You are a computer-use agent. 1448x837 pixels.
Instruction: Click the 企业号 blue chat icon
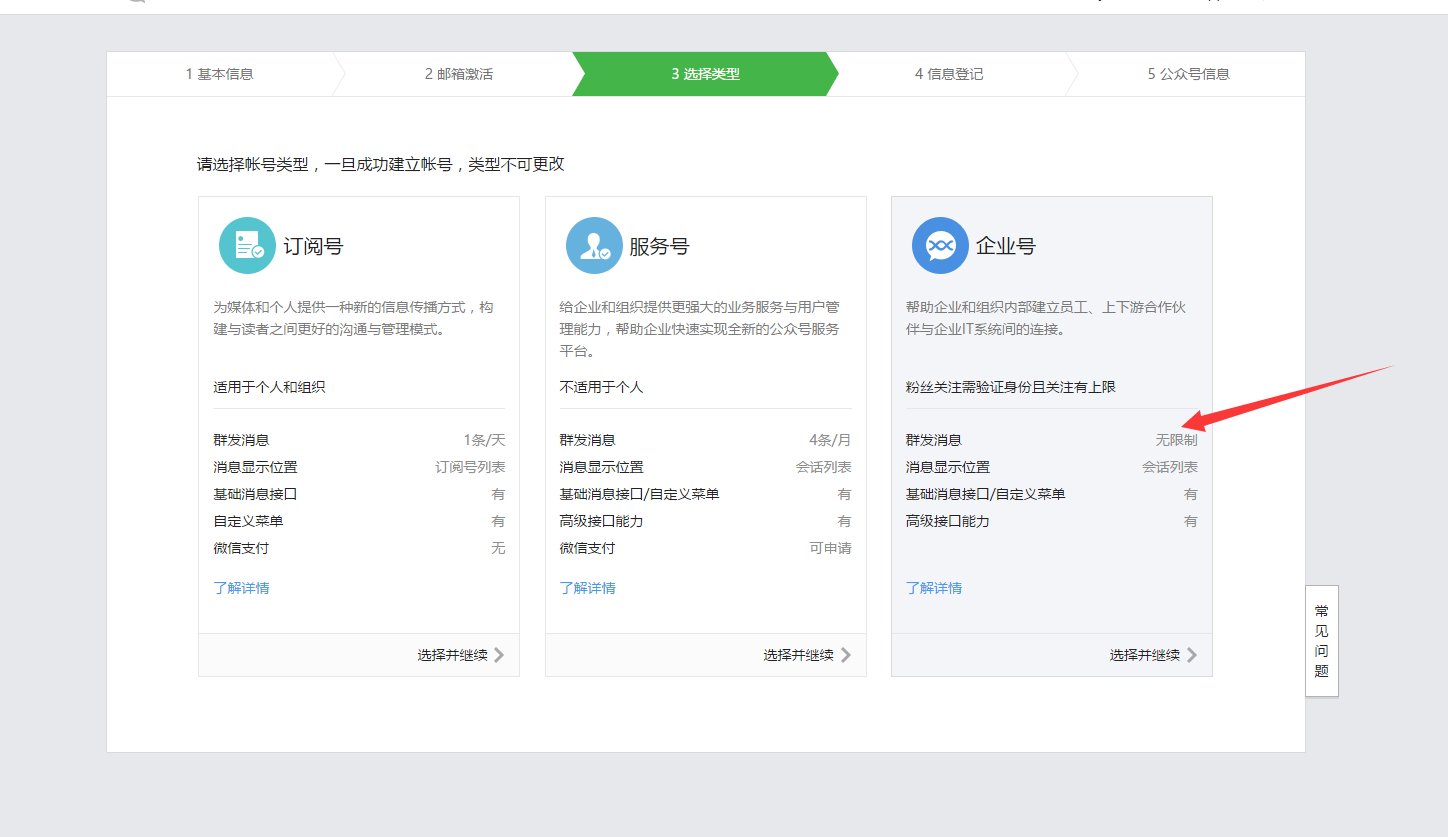940,245
